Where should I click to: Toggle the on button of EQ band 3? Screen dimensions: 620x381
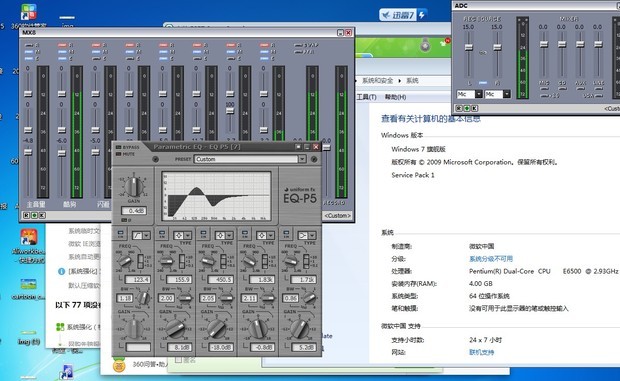[204, 234]
